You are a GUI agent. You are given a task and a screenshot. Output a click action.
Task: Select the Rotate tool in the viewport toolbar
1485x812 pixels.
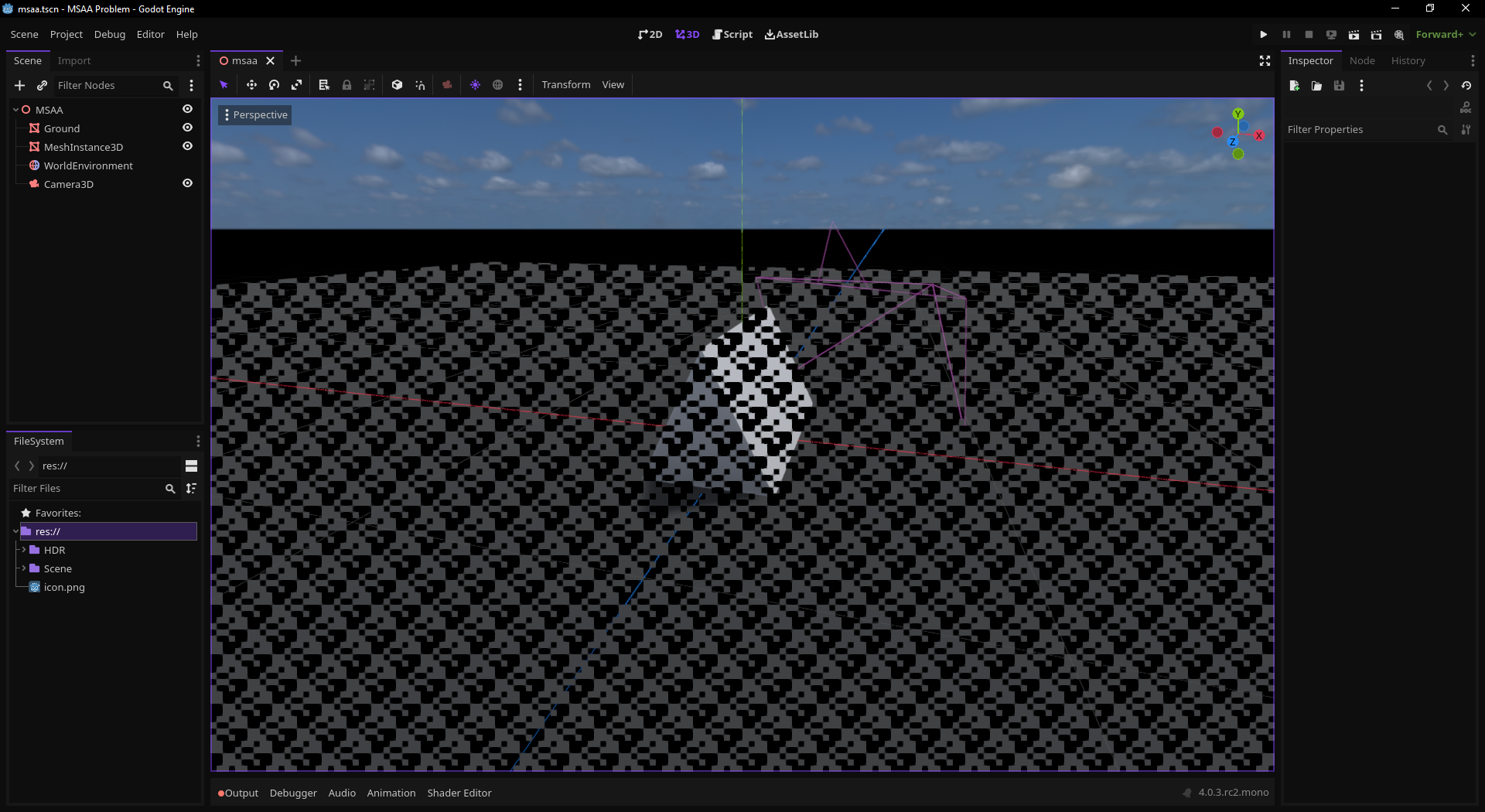274,85
